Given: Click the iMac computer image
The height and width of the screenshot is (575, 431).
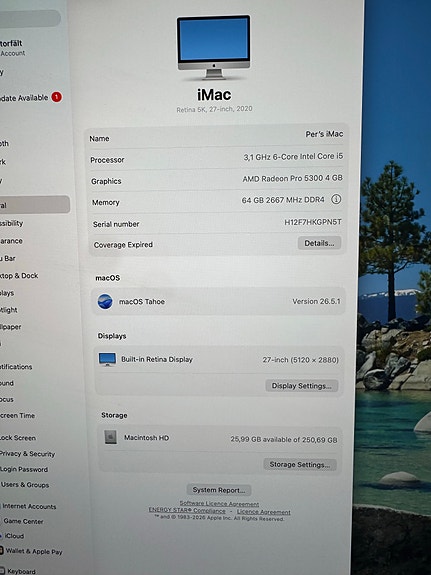Looking at the screenshot, I should click(x=214, y=47).
